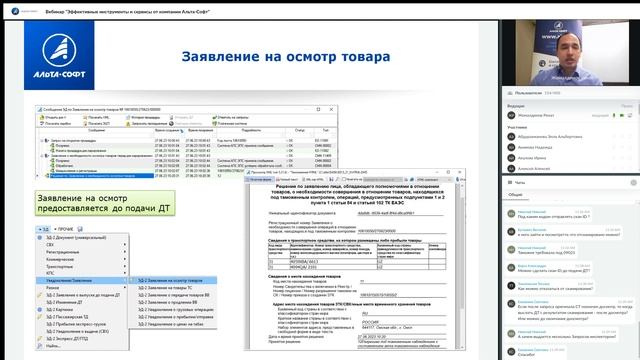Choose ЭД-2 Прибытие экспресс-грузов

pos(83,324)
